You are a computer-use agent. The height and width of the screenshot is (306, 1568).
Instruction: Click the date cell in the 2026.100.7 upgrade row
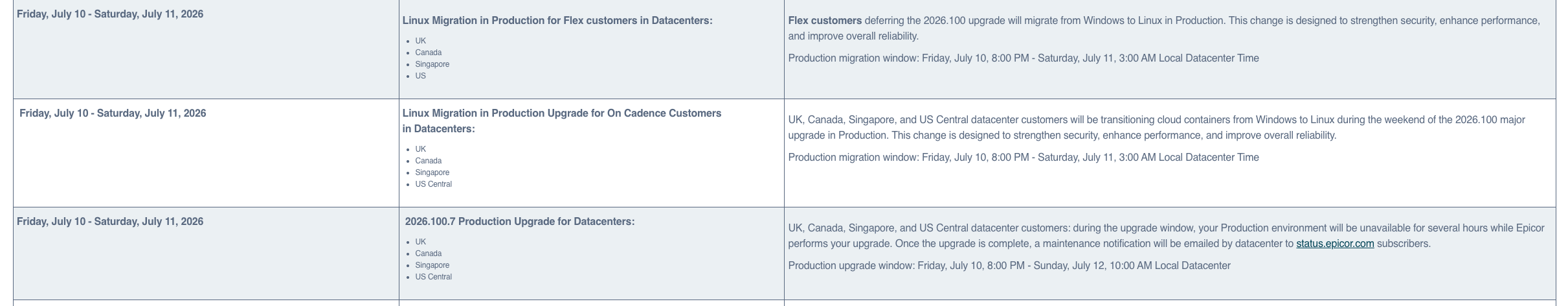coord(110,222)
